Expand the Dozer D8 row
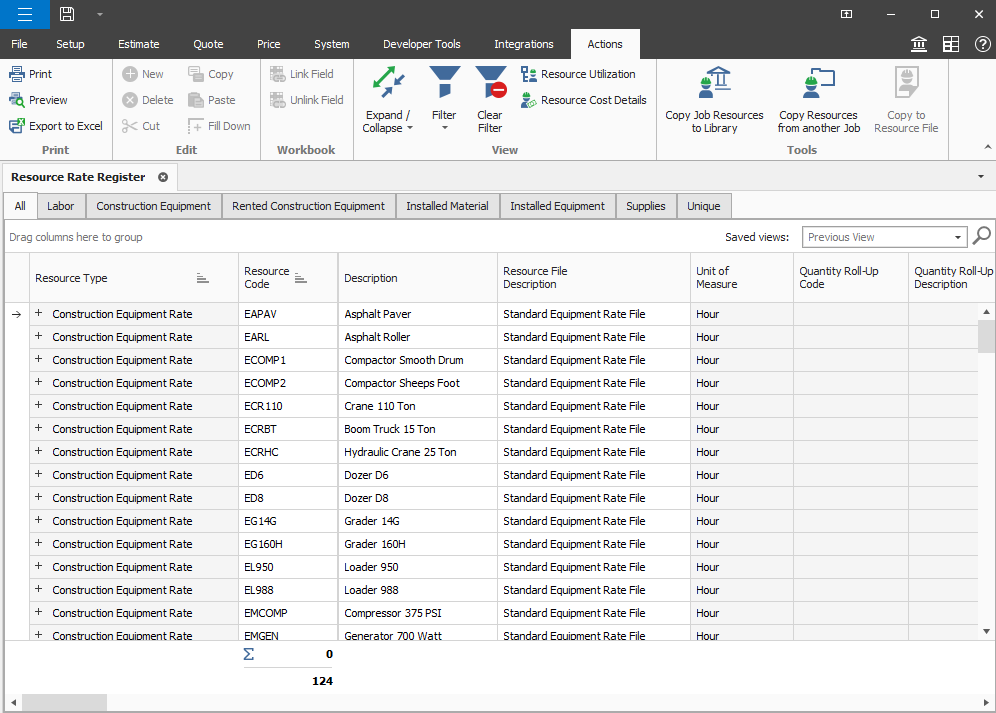Screen dimensions: 996x713 point(39,498)
